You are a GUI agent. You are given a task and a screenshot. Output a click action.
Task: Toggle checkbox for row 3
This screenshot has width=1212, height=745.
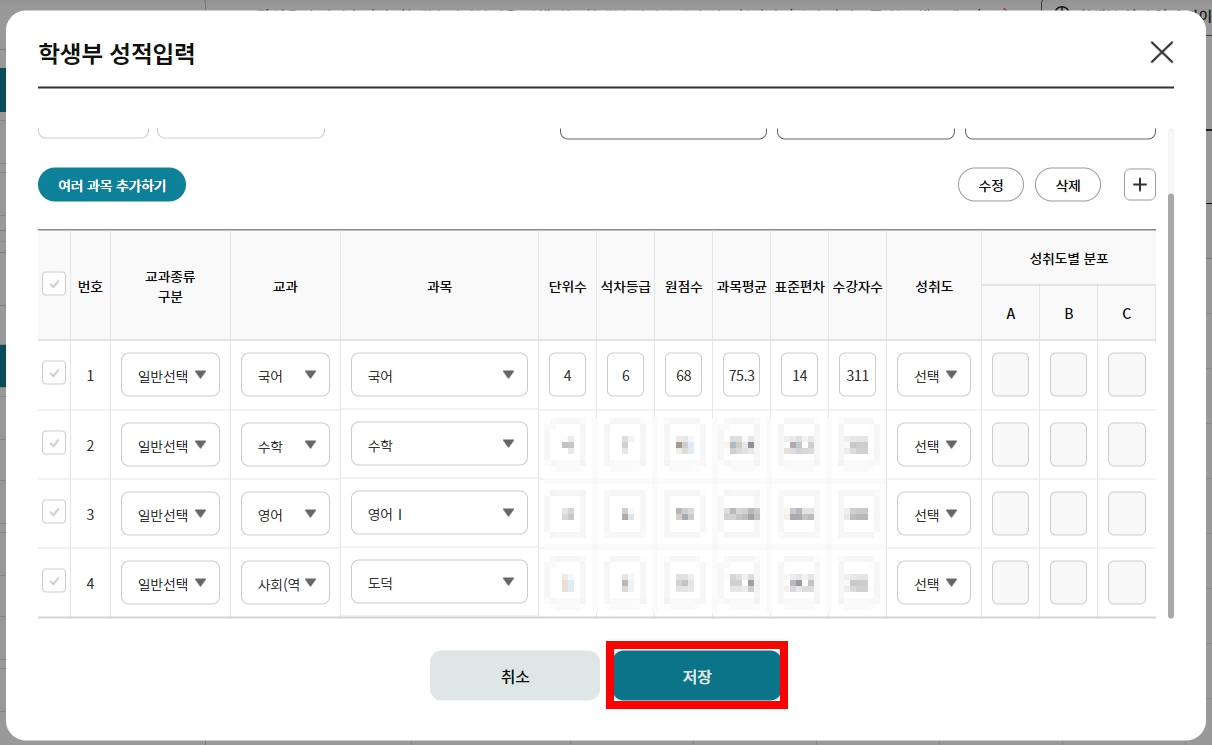click(x=54, y=512)
